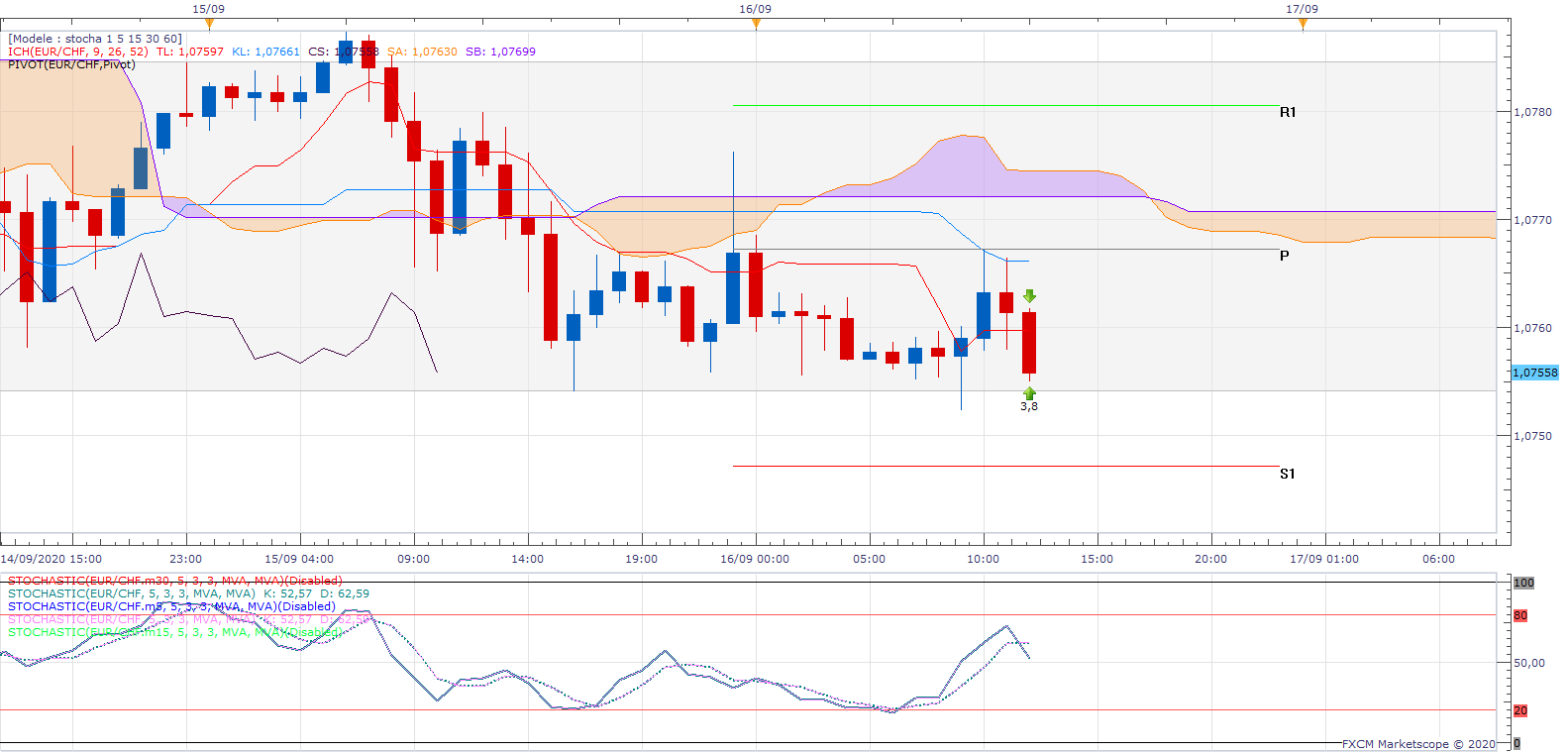Viewport: 1568px width, 753px height.
Task: Select the red STOCHASTIC EUR/CHF.m30 disabled label
Action: [x=175, y=581]
